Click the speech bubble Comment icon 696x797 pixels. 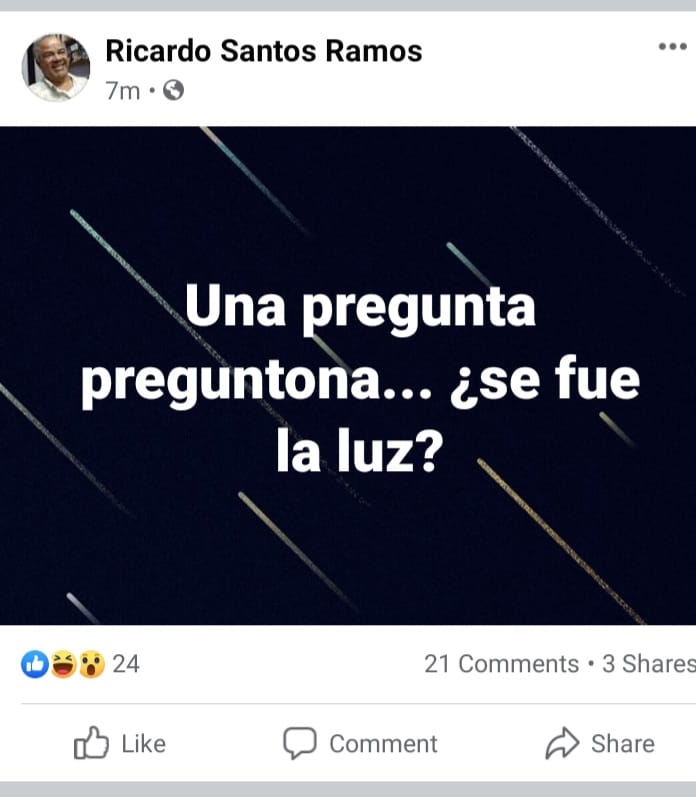pos(300,743)
